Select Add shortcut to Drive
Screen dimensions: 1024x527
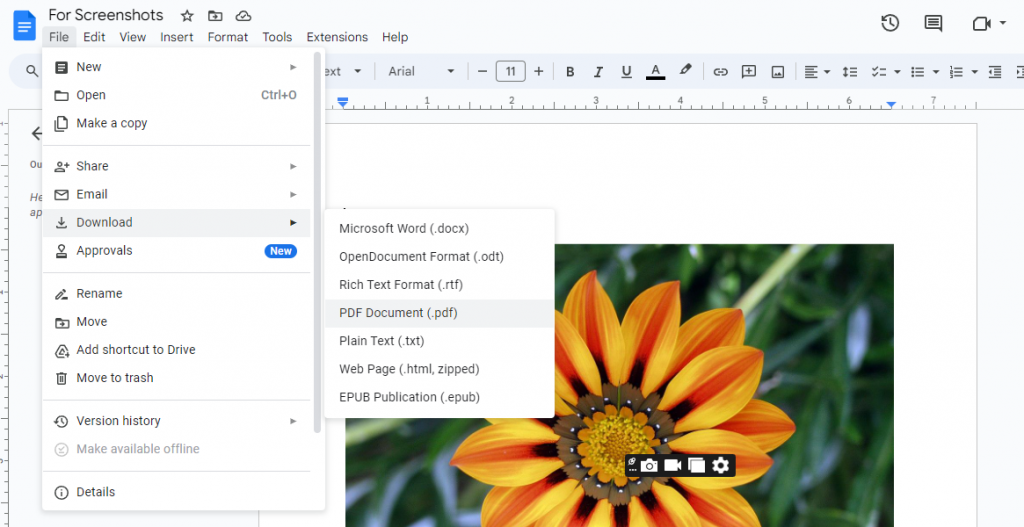point(176,349)
